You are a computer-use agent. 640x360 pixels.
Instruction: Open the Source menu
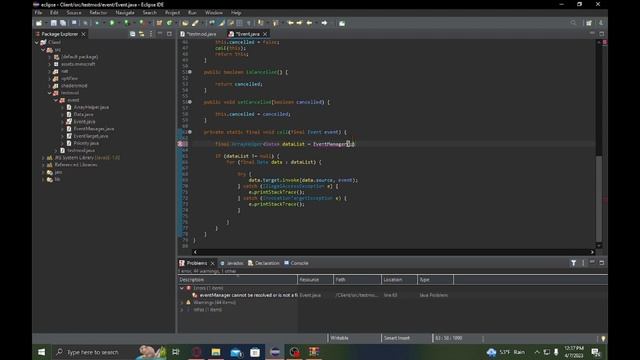[x=74, y=13]
